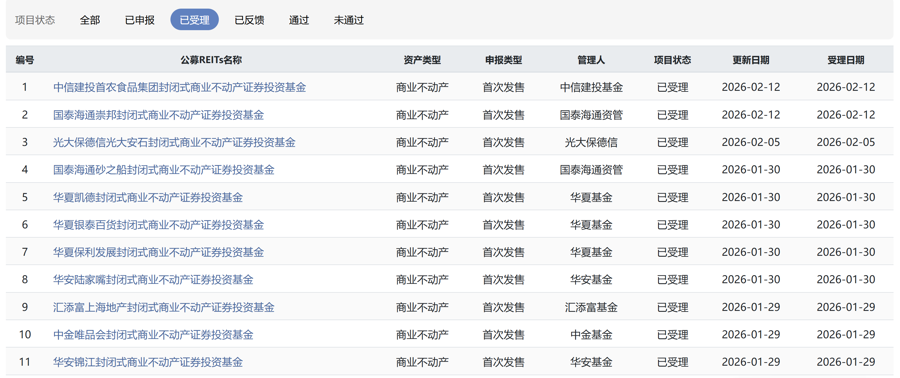This screenshot has height=378, width=900.
Task: Click 国泰海通资管 in the 砂之船 row
Action: [x=591, y=170]
